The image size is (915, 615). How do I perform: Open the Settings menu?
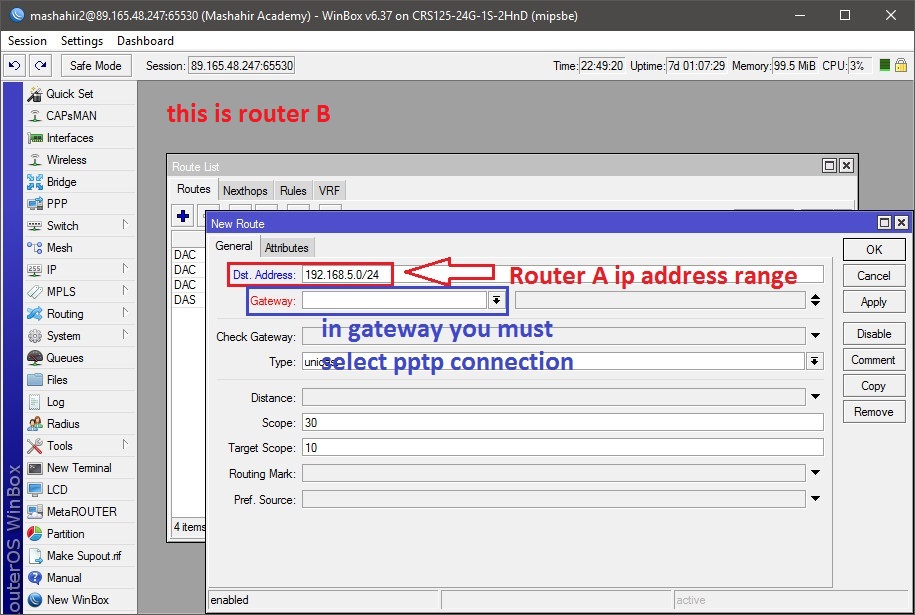click(x=82, y=41)
